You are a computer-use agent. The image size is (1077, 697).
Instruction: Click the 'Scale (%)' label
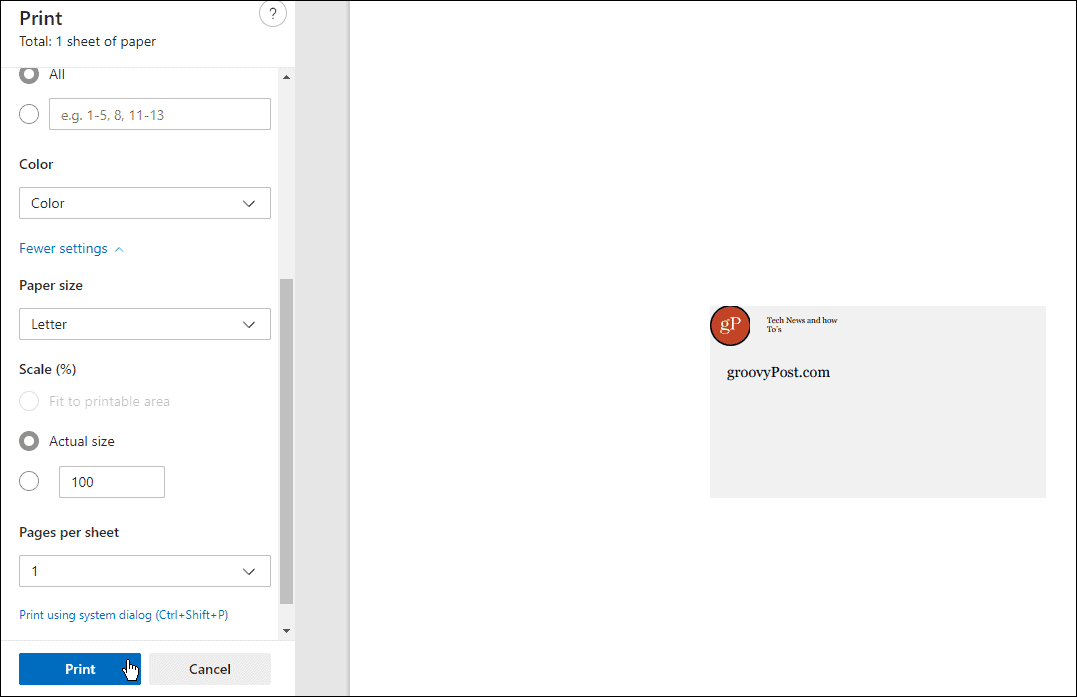click(47, 369)
